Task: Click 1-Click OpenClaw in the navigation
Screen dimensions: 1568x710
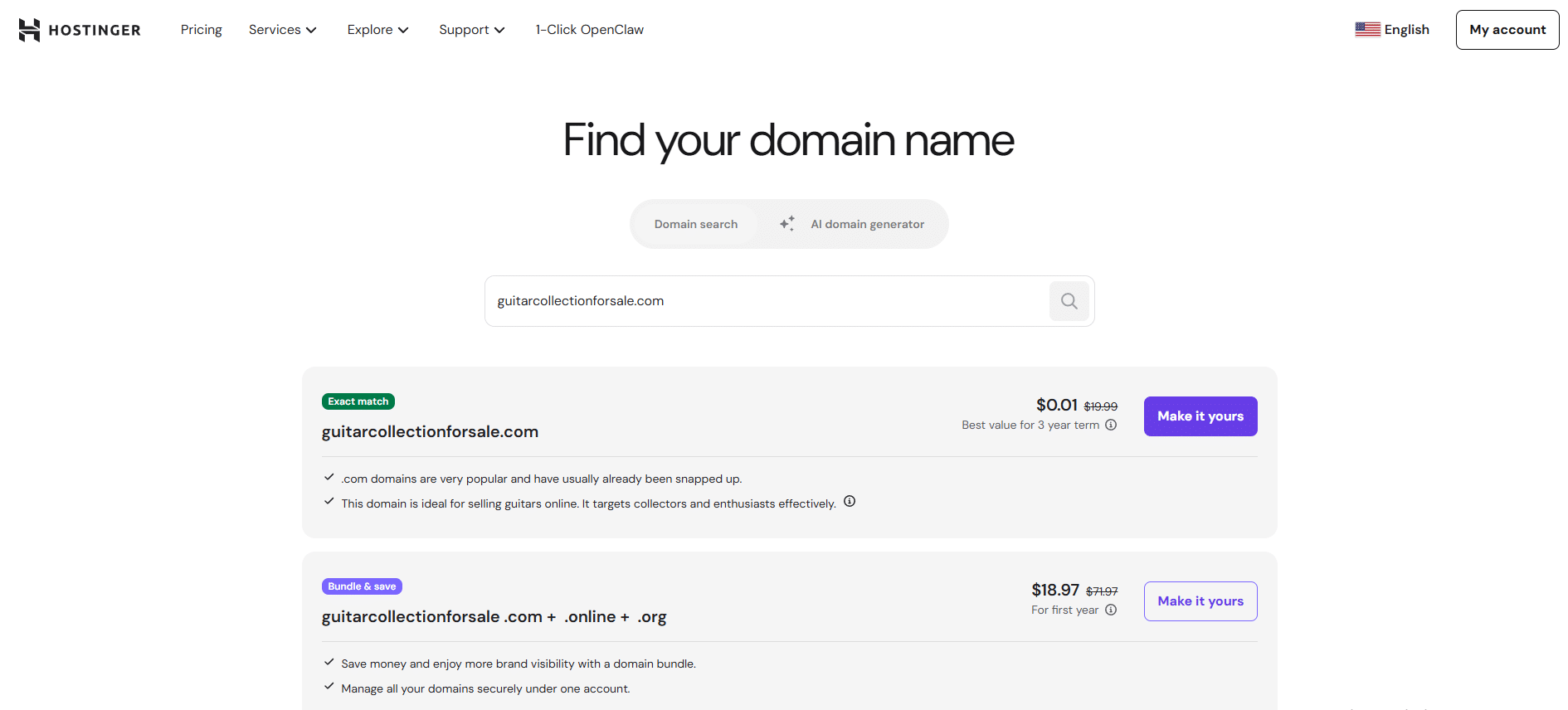Action: tap(589, 29)
